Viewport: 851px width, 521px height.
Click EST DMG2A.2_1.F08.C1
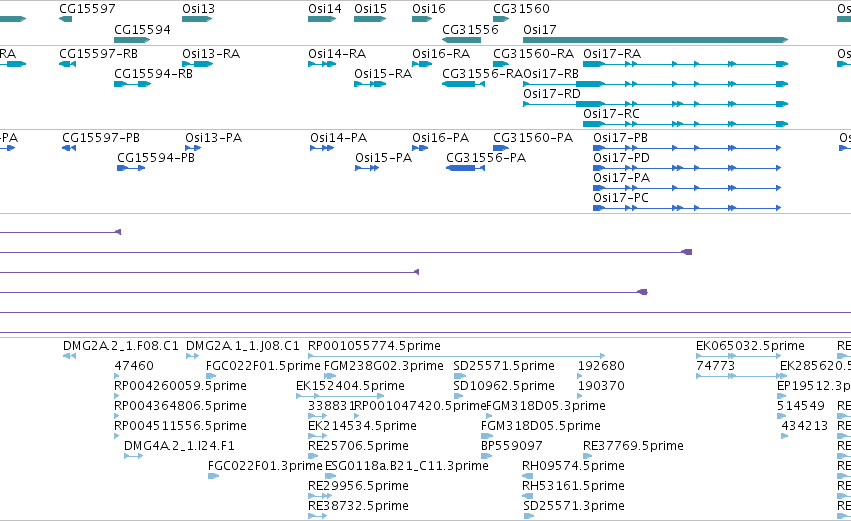point(120,346)
